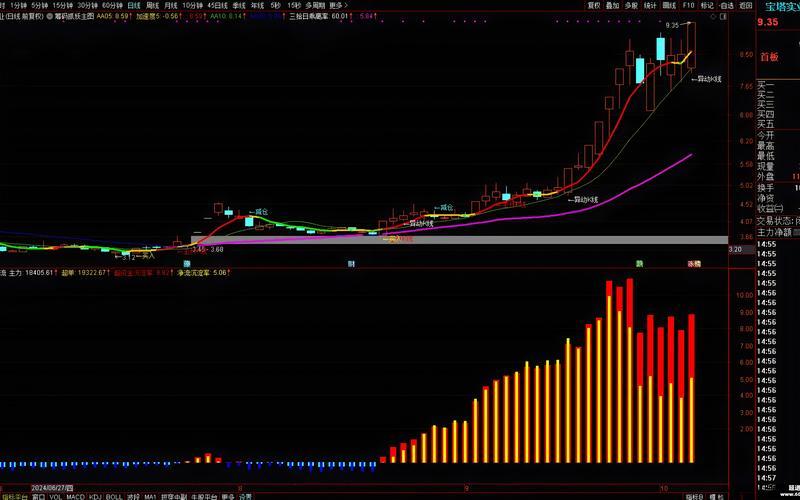The width and height of the screenshot is (800, 500).
Task: Select the 日线 daily period tab
Action: 132,5
